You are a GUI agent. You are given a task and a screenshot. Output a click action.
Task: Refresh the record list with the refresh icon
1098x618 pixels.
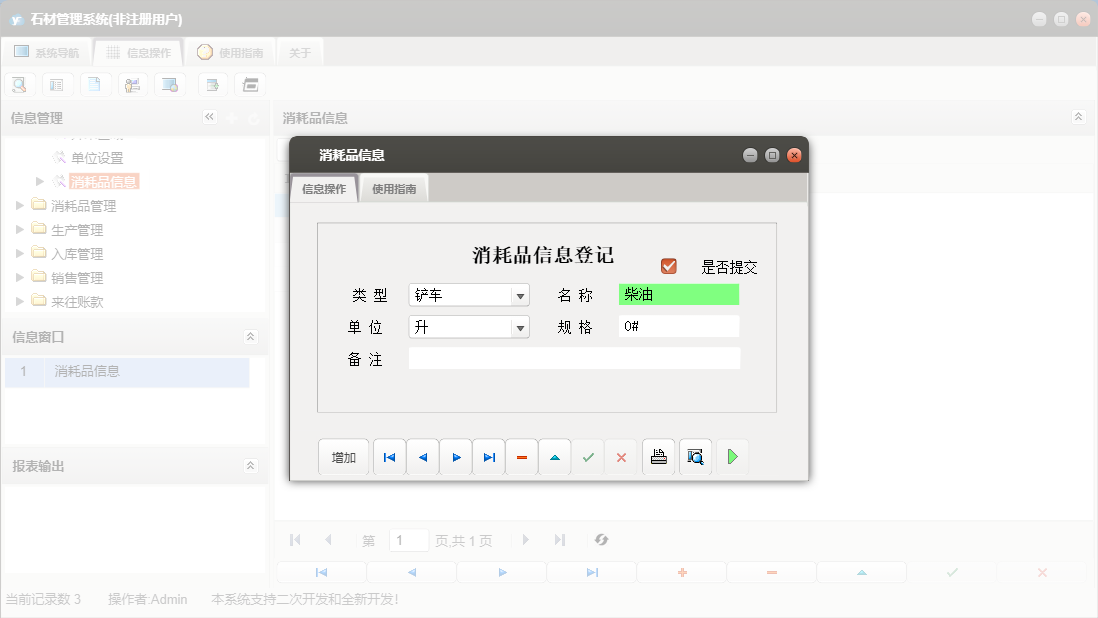pos(601,540)
